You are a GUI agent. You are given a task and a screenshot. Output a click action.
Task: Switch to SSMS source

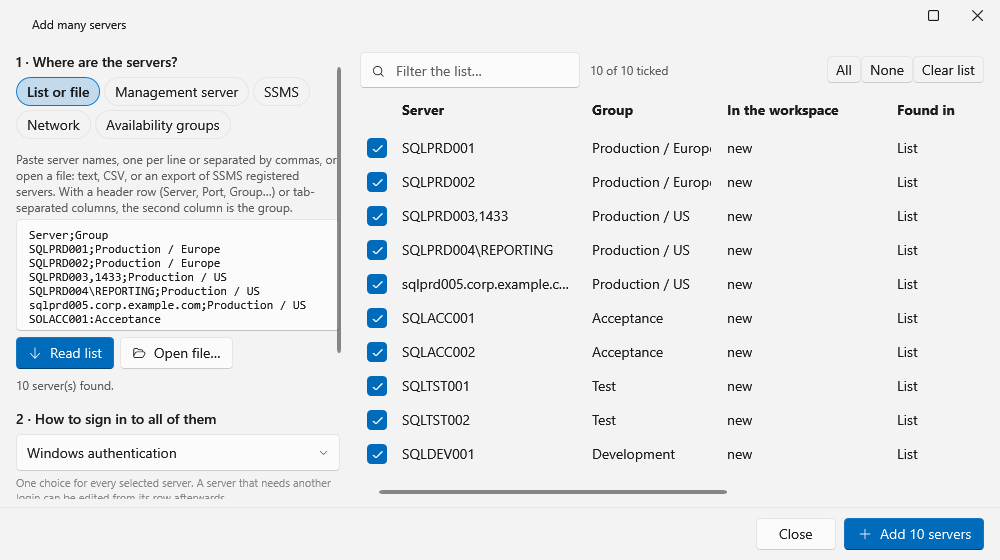281,92
